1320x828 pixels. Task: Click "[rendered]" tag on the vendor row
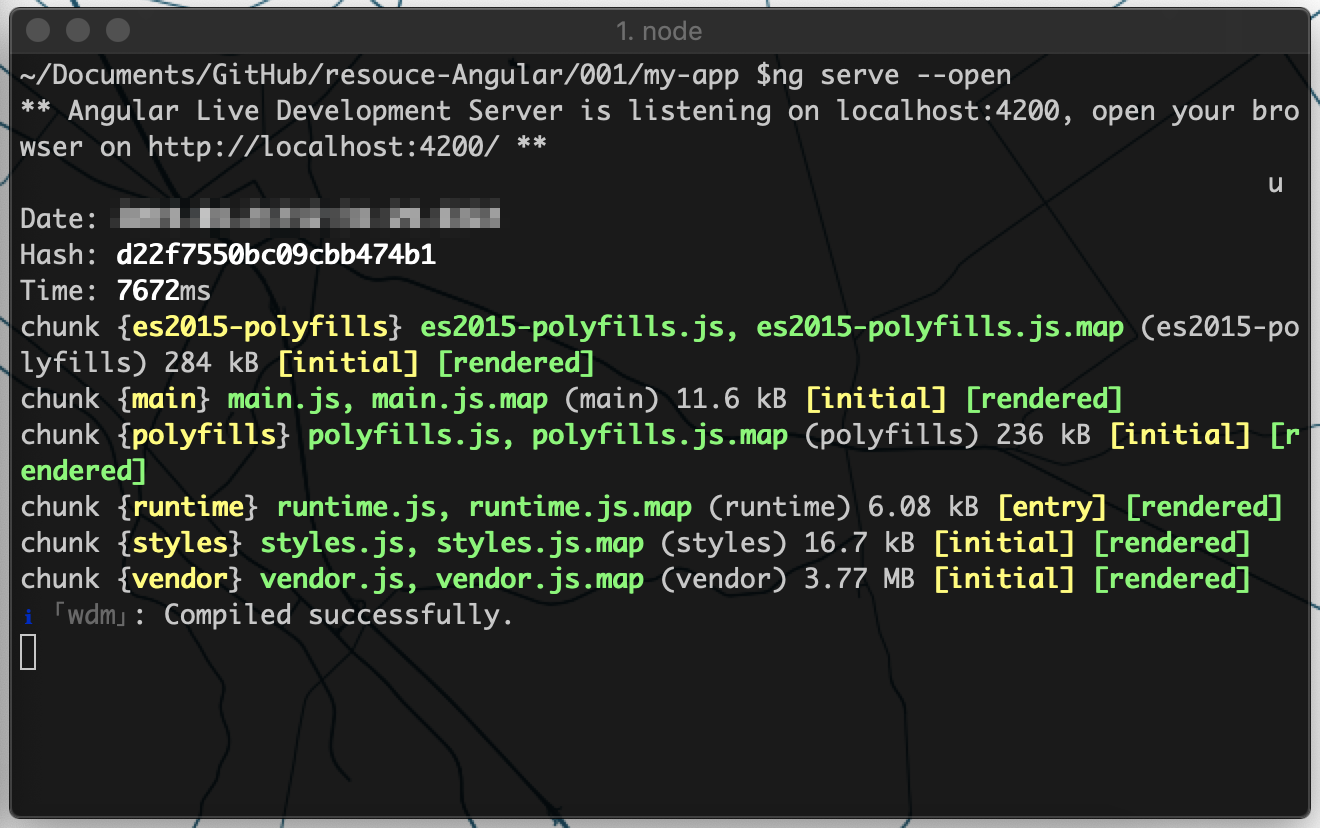pyautogui.click(x=1172, y=579)
